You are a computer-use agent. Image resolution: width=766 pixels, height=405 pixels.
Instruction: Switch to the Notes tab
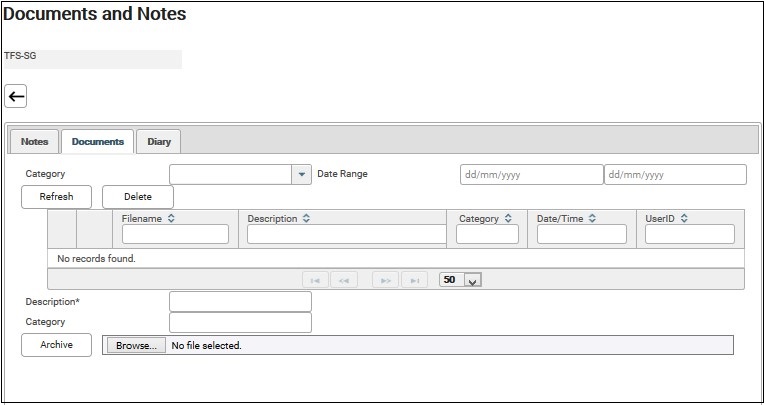(x=35, y=142)
